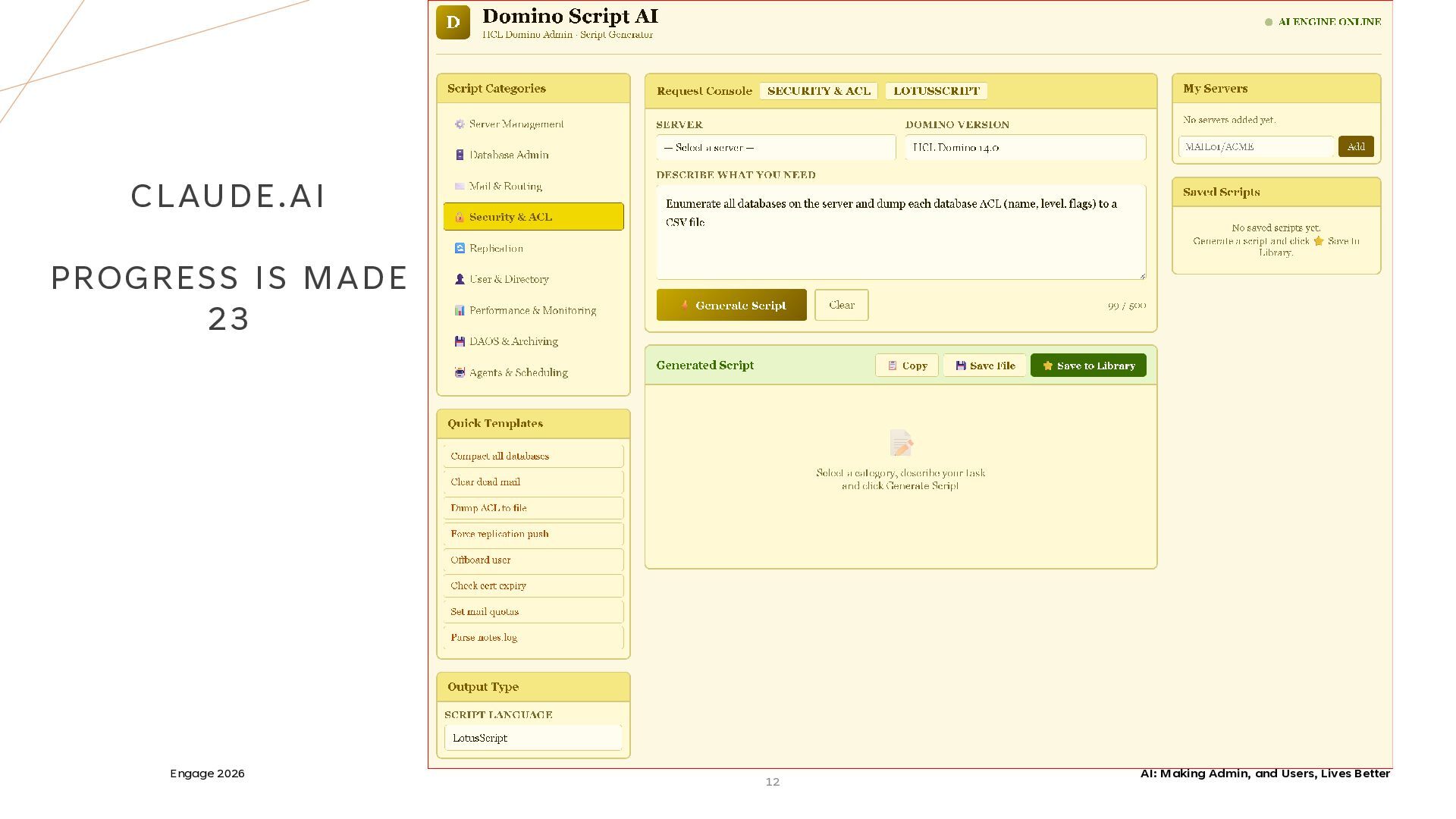Select the Security & ACL category
The height and width of the screenshot is (819, 1456).
533,217
